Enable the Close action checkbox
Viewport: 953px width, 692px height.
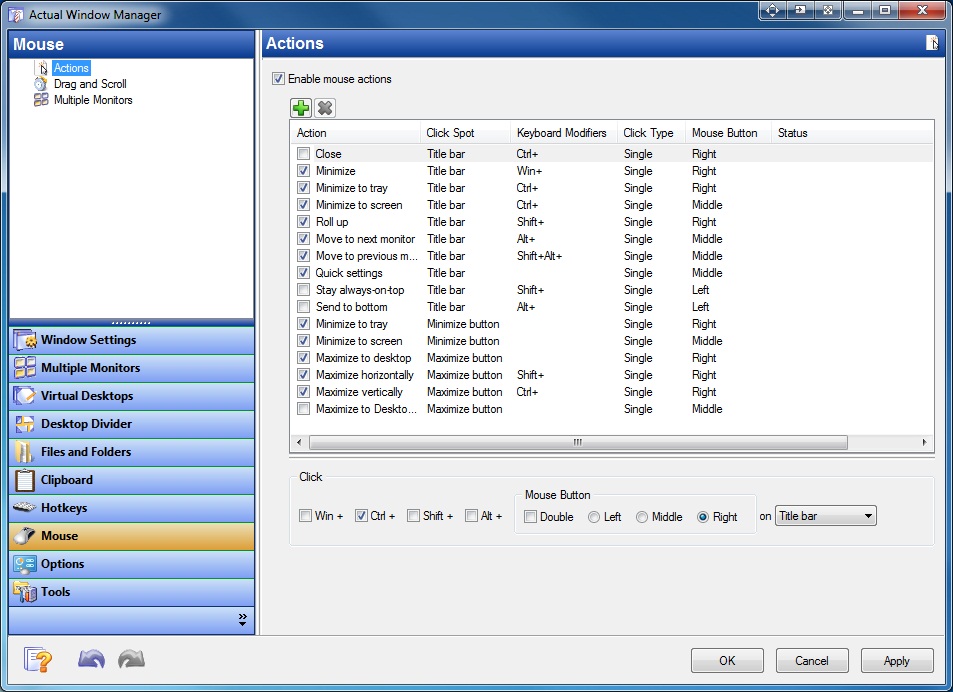coord(303,154)
